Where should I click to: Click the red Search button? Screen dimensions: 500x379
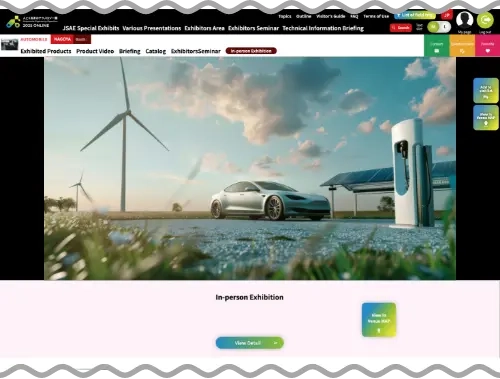point(401,27)
